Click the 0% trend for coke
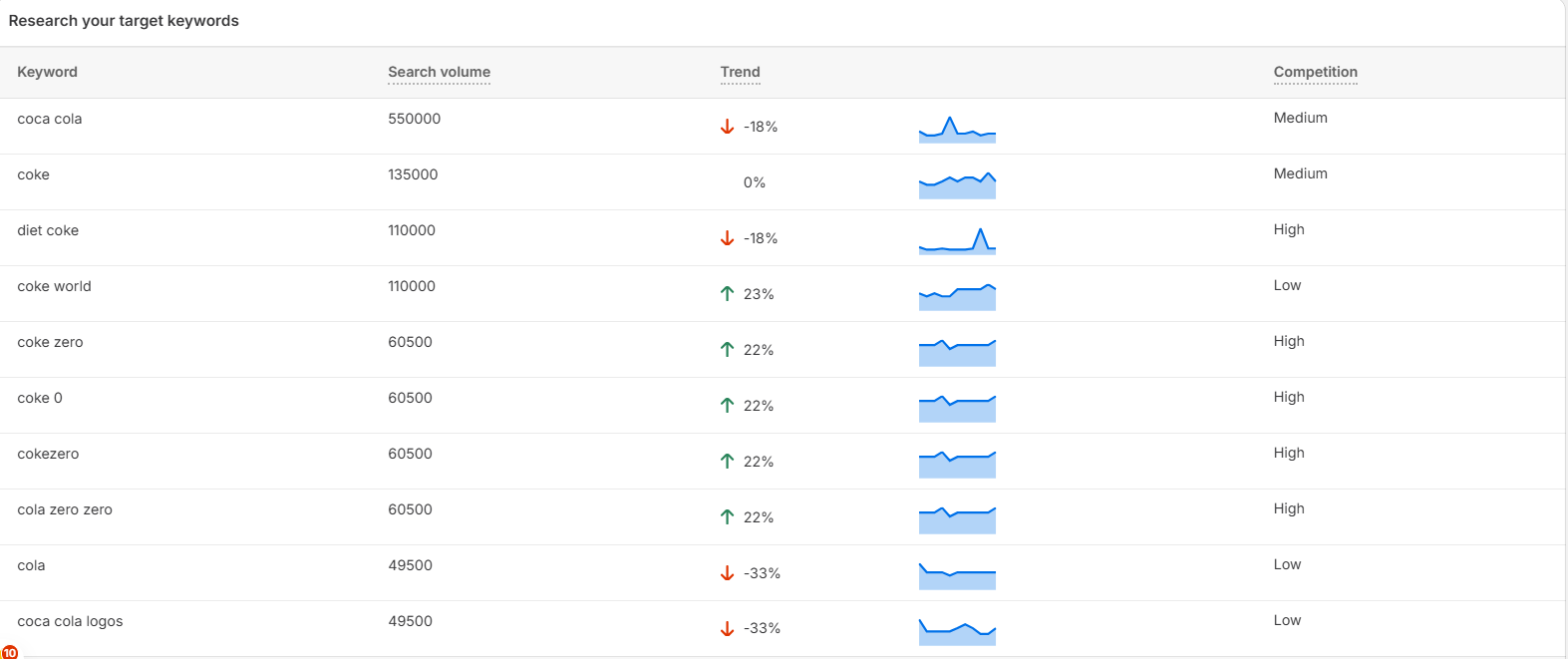The height and width of the screenshot is (659, 1568). (755, 182)
